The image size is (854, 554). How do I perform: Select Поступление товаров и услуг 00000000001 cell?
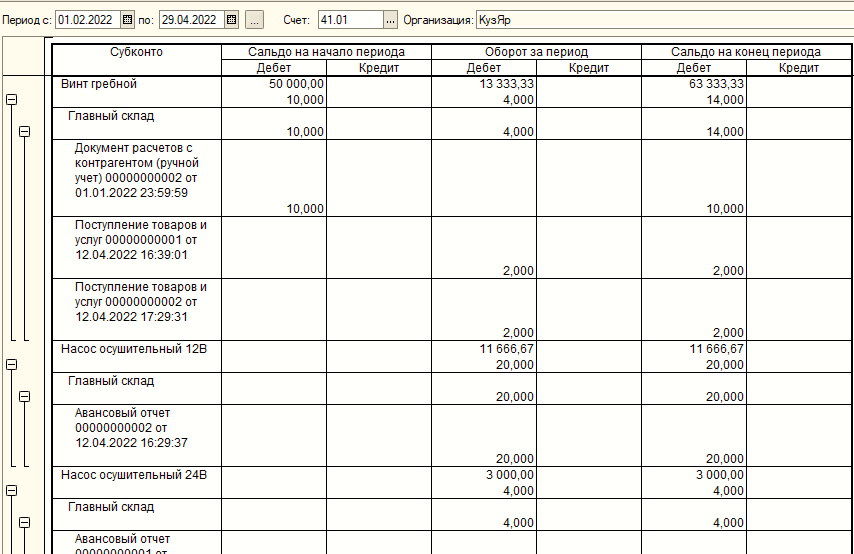137,247
